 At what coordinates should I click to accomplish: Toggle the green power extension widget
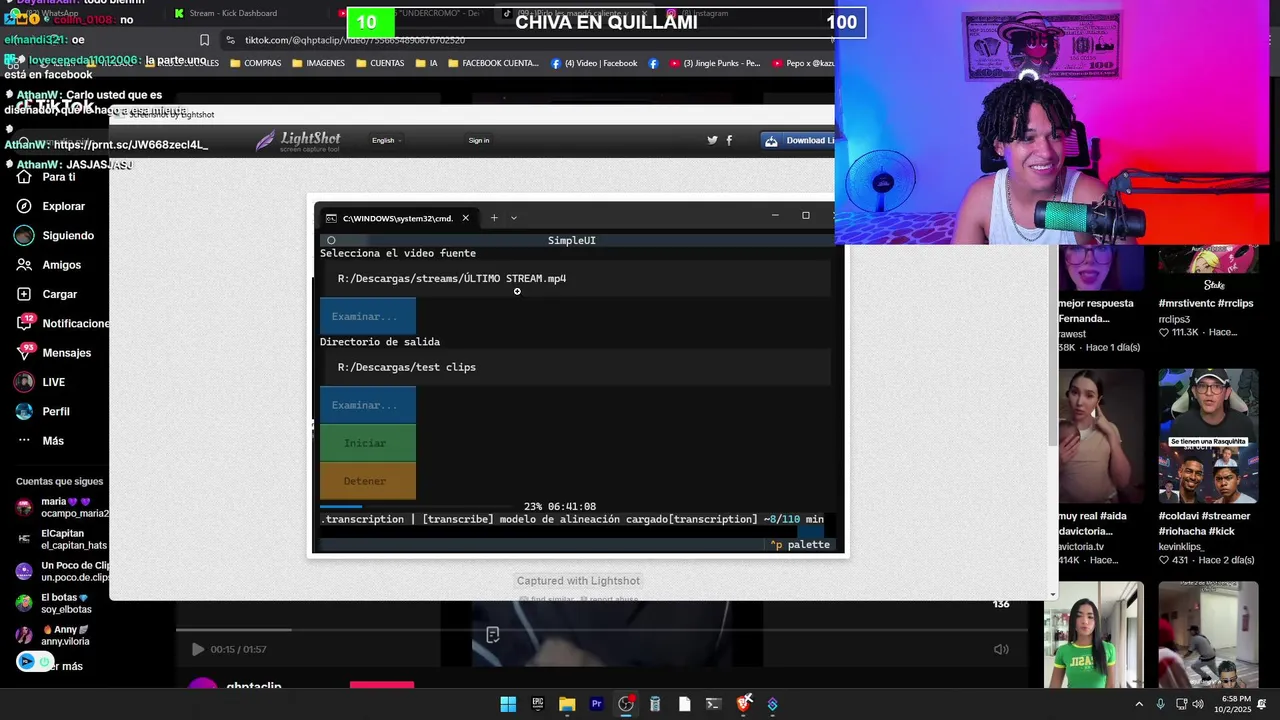[45, 661]
